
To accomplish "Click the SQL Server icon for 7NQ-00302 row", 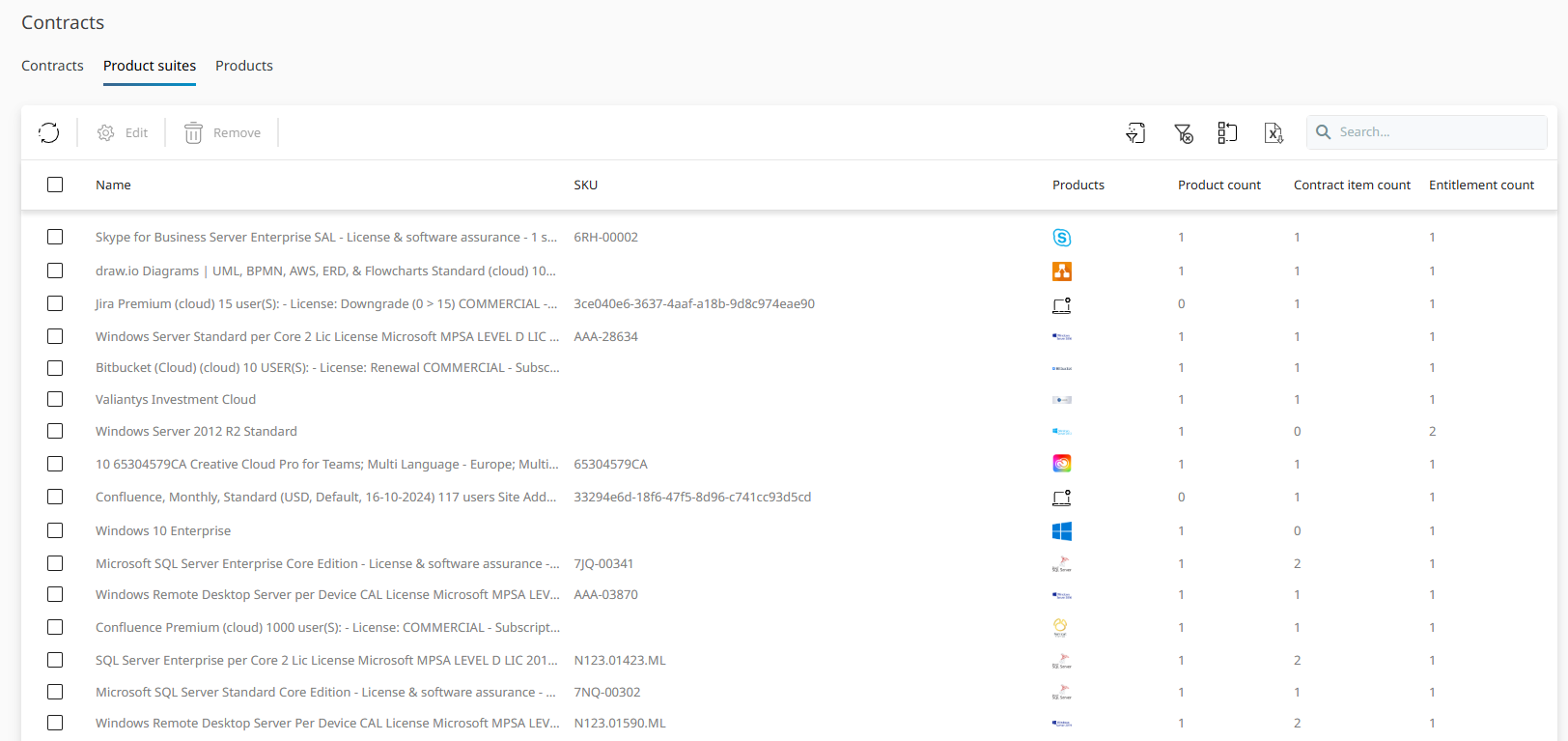I will [1062, 693].
